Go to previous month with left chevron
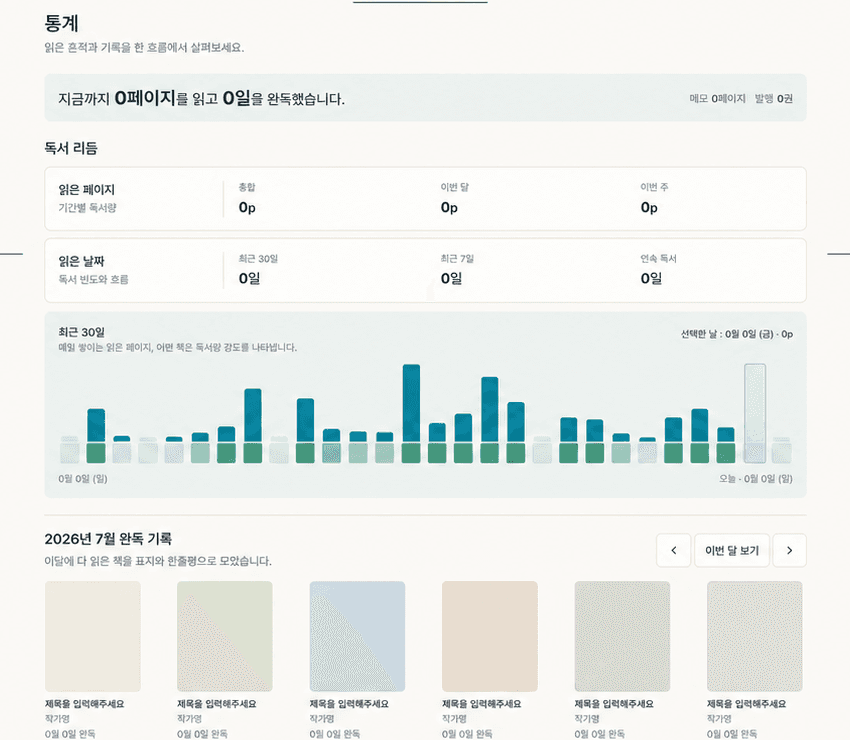This screenshot has height=740, width=850. [x=673, y=550]
